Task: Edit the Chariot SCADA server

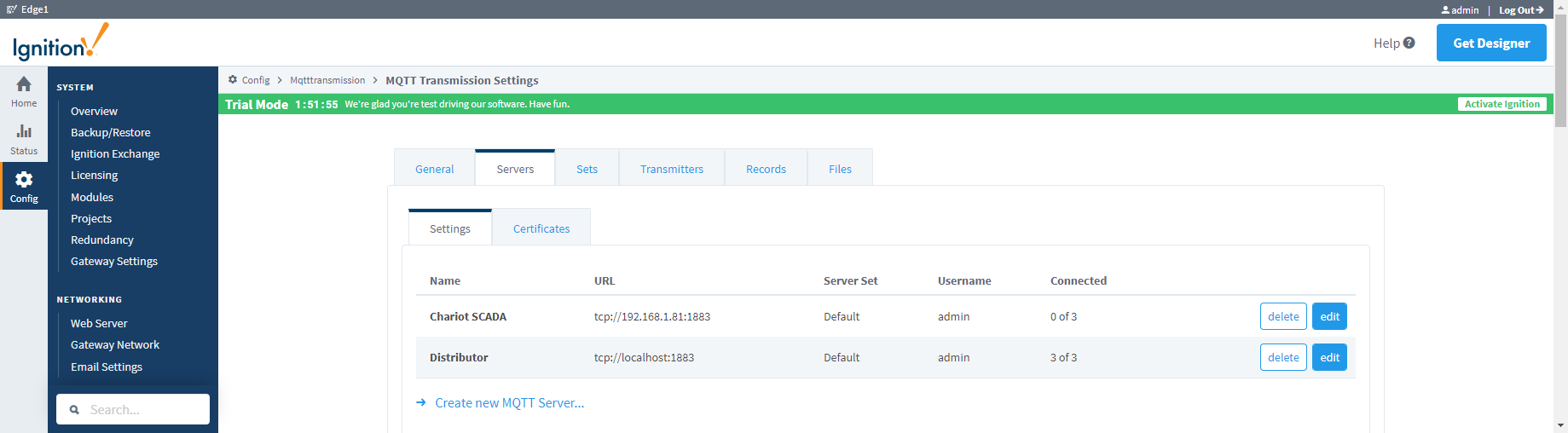Action: tap(1329, 316)
